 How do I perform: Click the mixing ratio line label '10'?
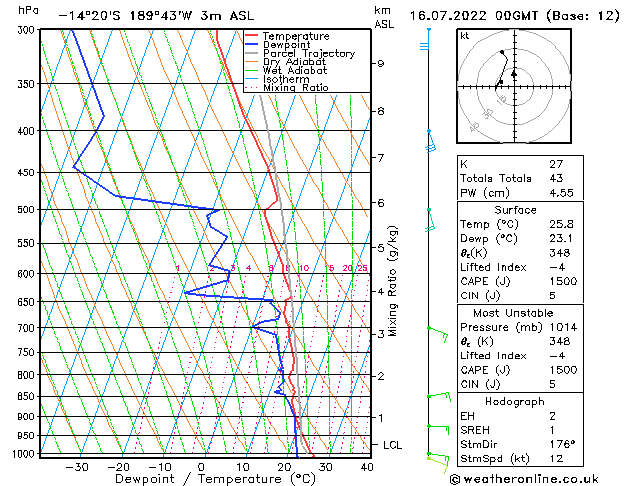(304, 268)
